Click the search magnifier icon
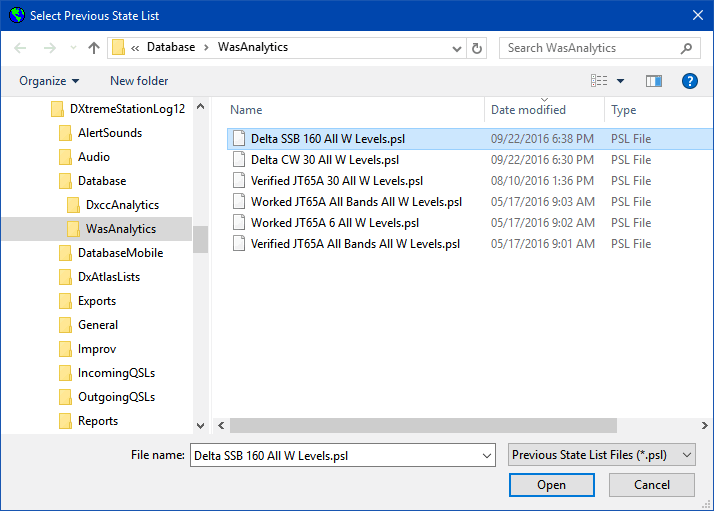This screenshot has height=511, width=714. tap(686, 48)
